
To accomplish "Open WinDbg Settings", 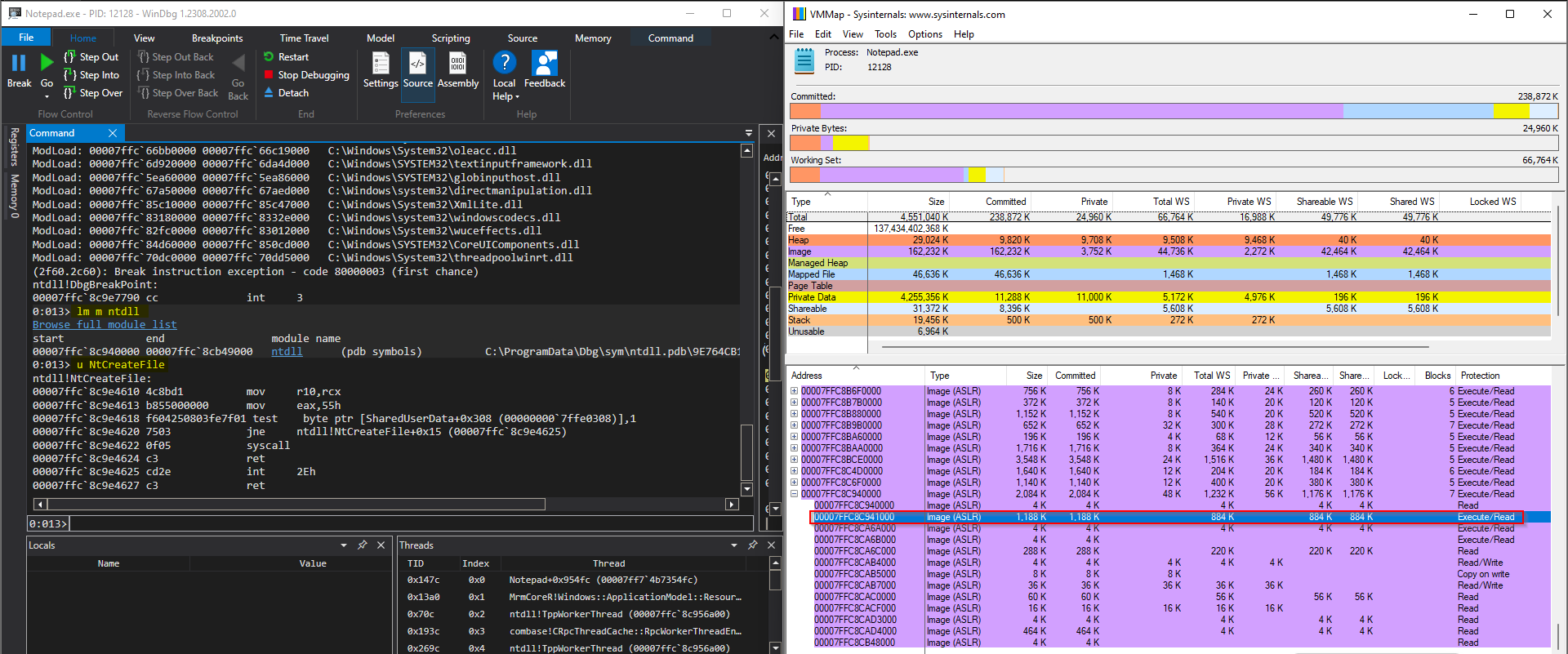I will 381,69.
